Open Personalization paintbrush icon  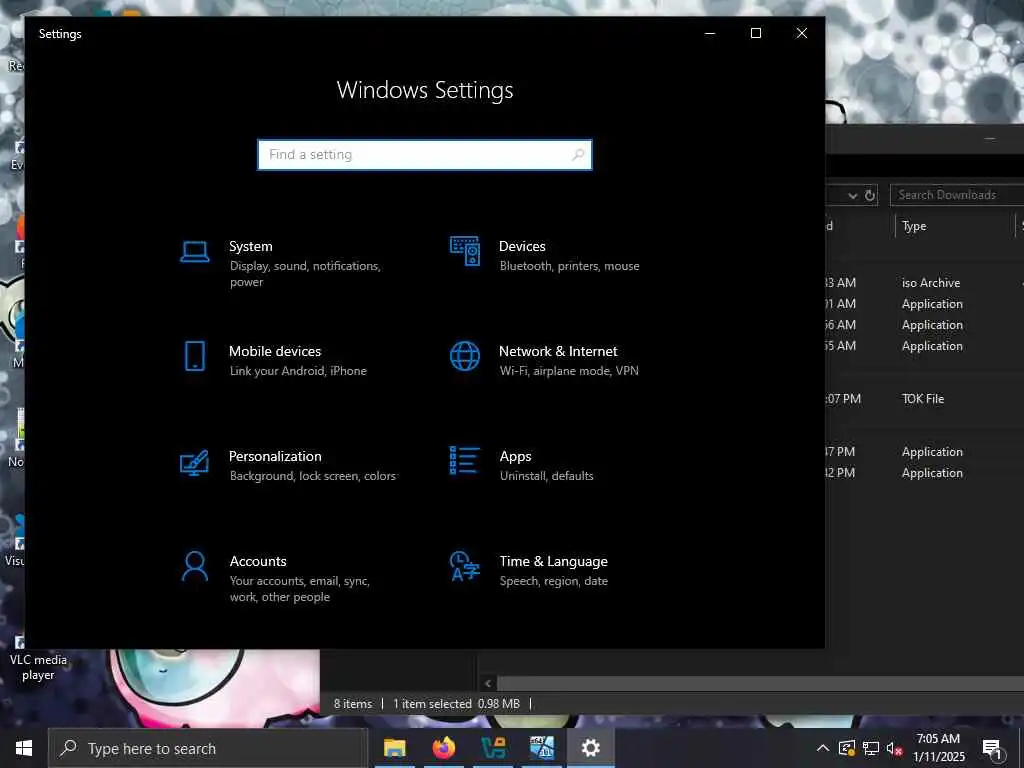195,462
